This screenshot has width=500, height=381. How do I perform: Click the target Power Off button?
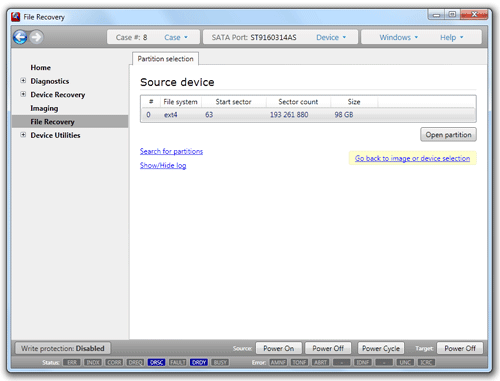(x=460, y=348)
